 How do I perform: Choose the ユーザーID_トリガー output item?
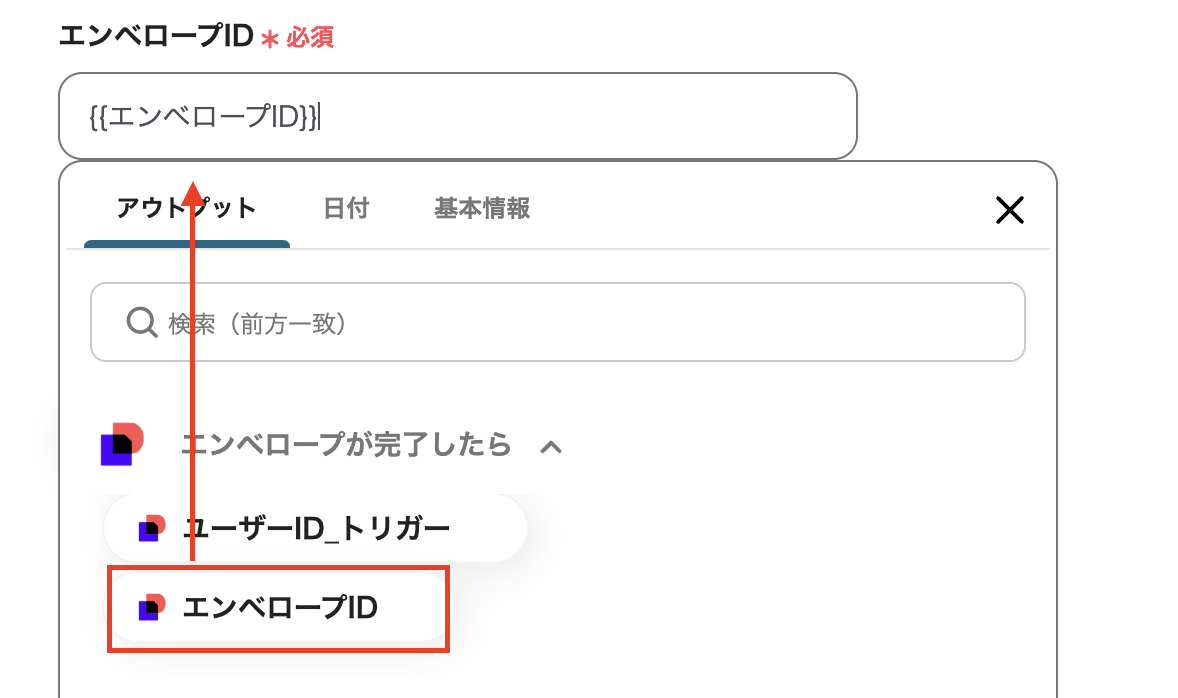316,528
